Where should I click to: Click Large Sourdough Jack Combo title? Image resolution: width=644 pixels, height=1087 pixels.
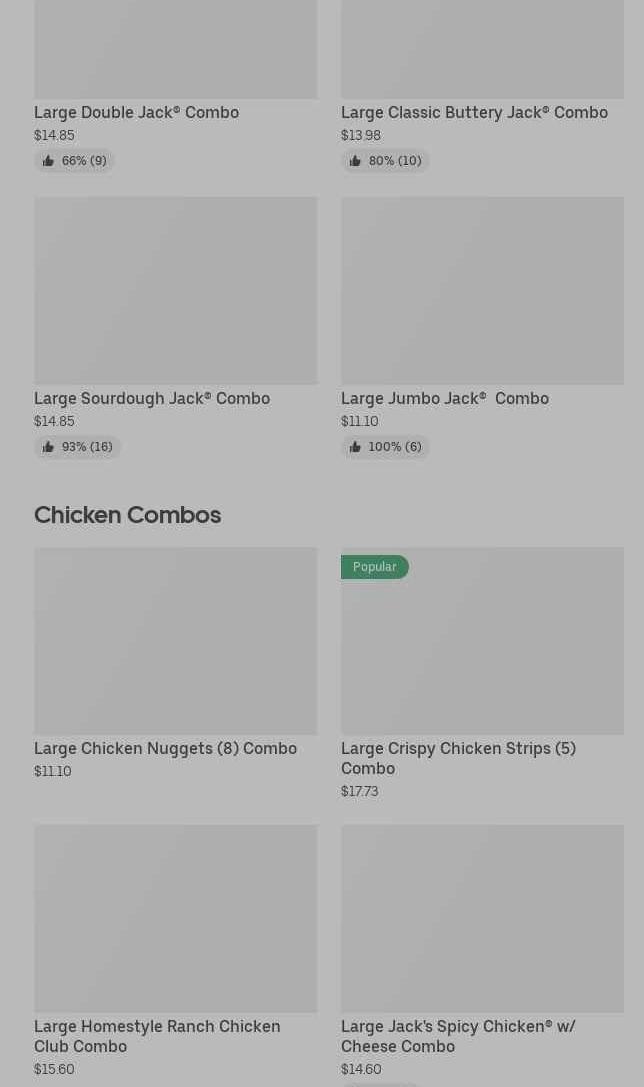152,398
